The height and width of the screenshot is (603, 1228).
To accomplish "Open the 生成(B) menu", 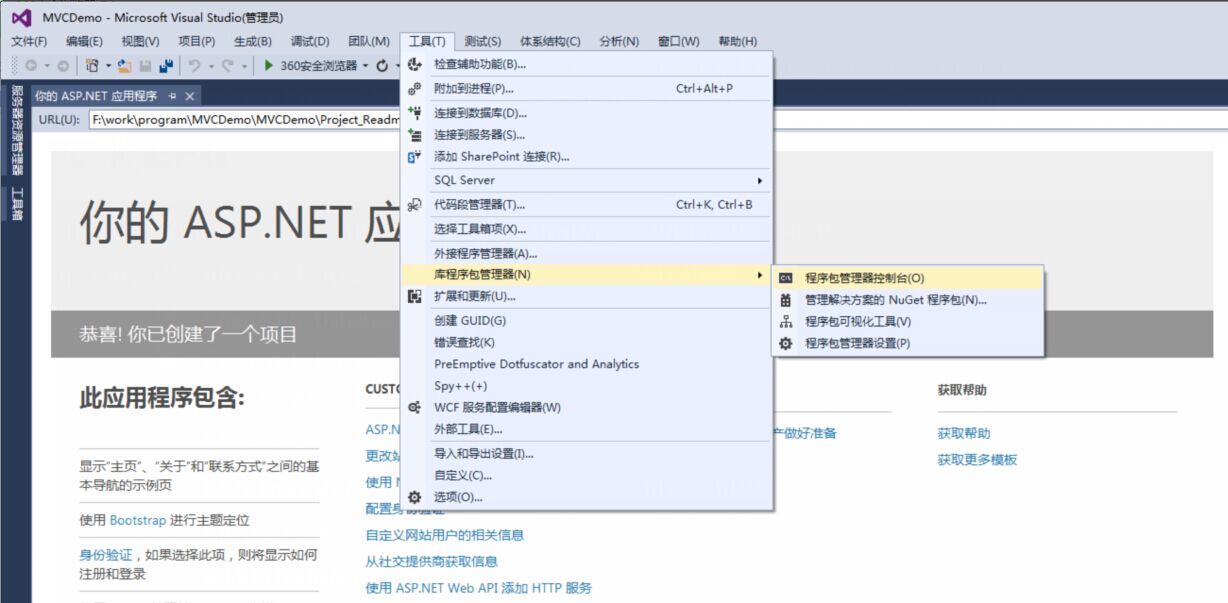I will (x=252, y=41).
